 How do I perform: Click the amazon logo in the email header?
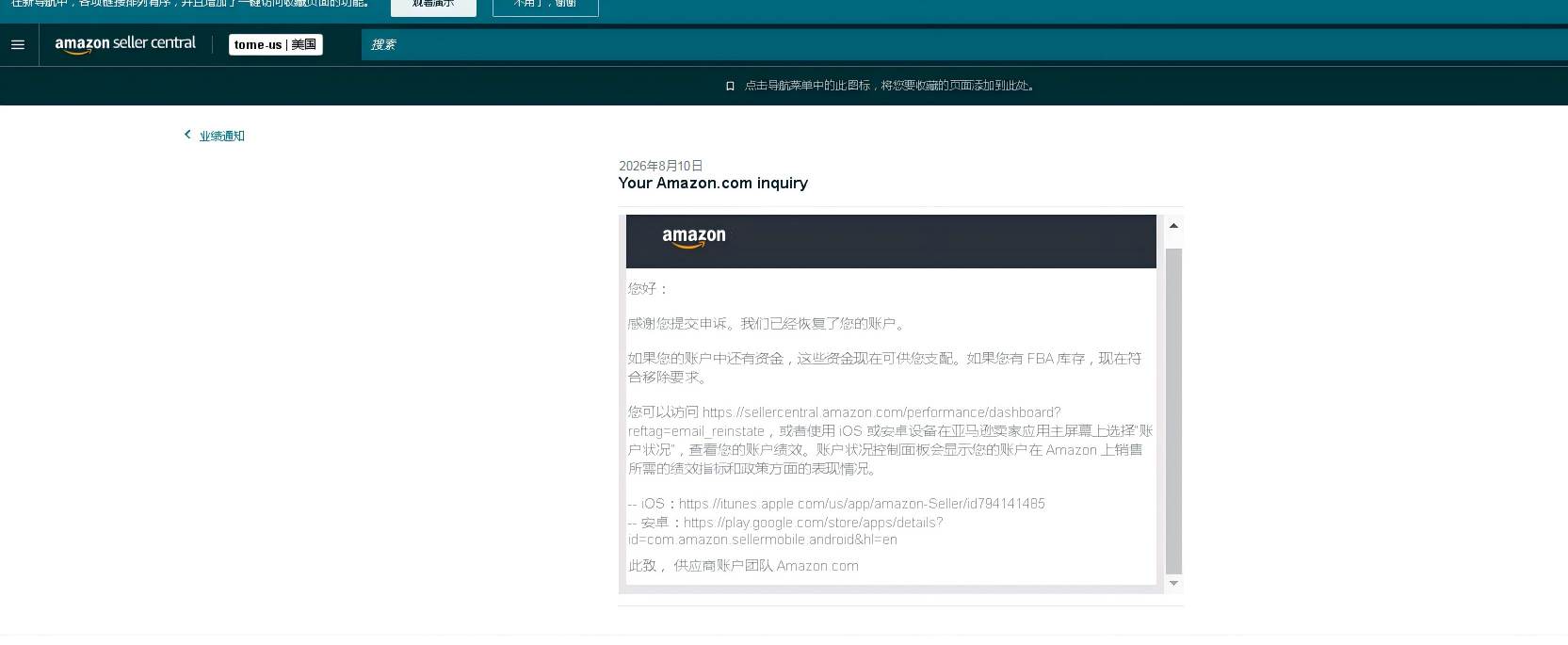pos(694,237)
